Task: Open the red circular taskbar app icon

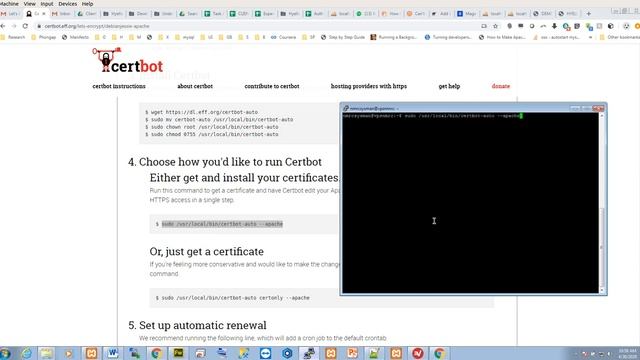Action: [x=418, y=353]
